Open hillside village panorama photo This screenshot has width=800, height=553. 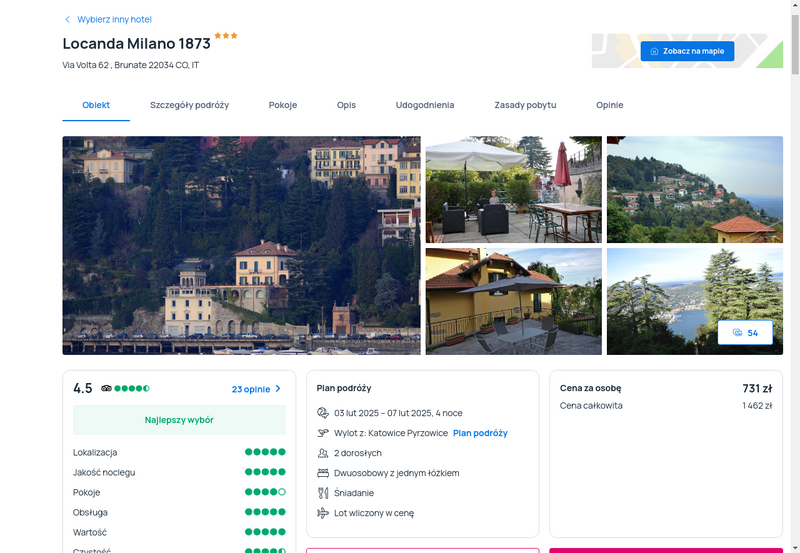pyautogui.click(x=695, y=189)
